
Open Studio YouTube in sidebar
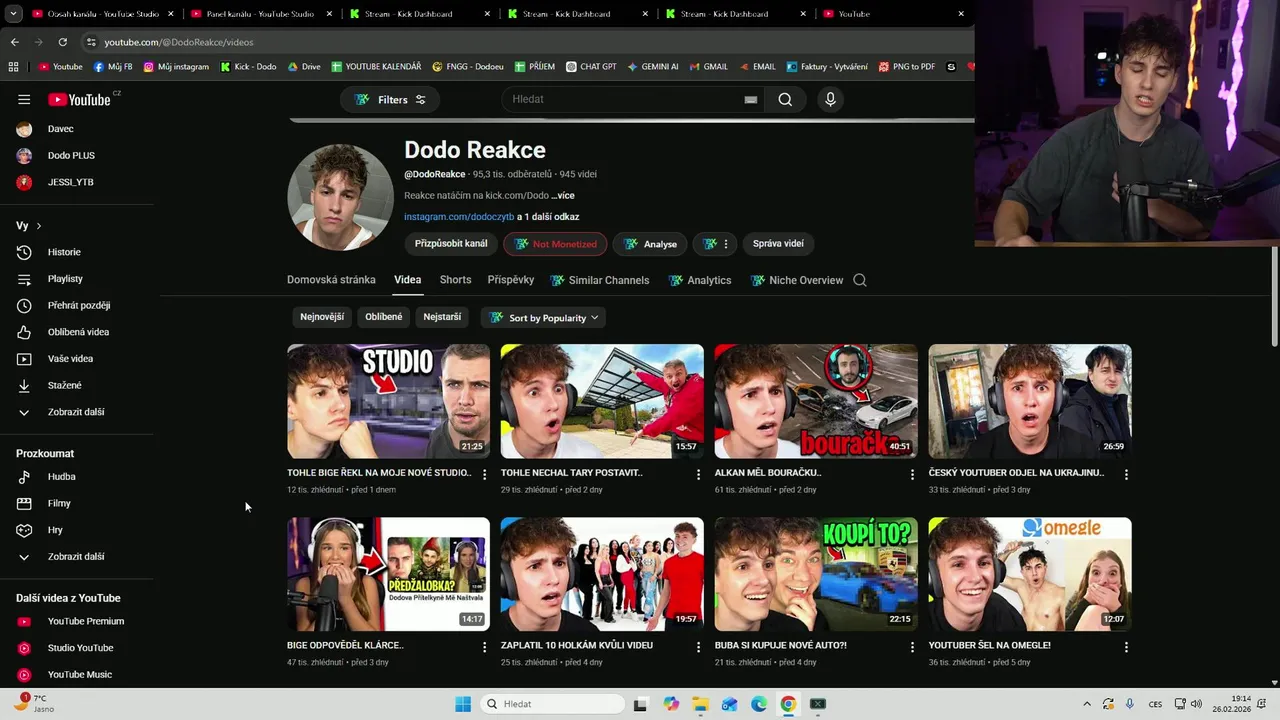click(x=78, y=648)
